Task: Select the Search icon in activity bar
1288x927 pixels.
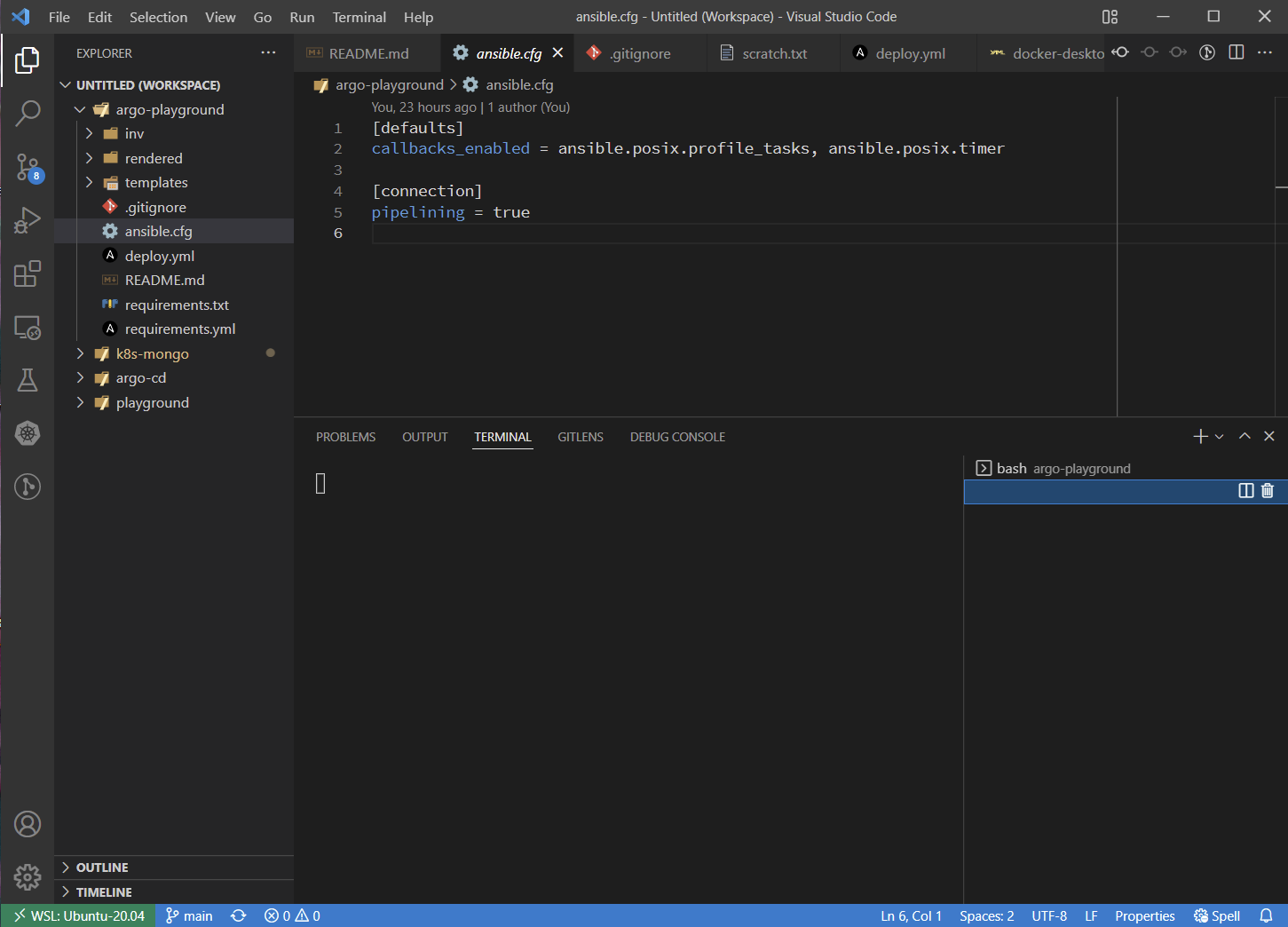Action: [x=28, y=114]
